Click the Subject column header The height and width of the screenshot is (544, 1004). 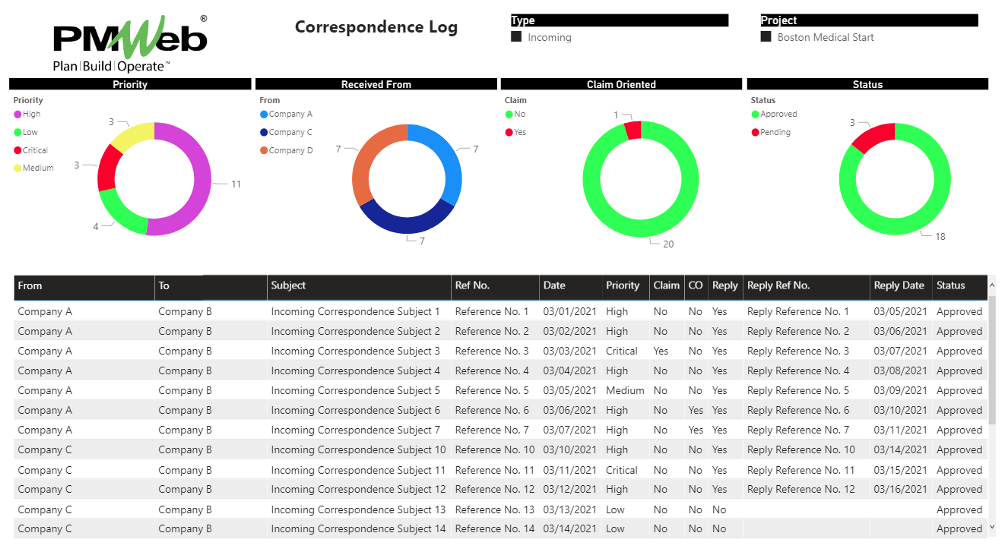pyautogui.click(x=288, y=286)
